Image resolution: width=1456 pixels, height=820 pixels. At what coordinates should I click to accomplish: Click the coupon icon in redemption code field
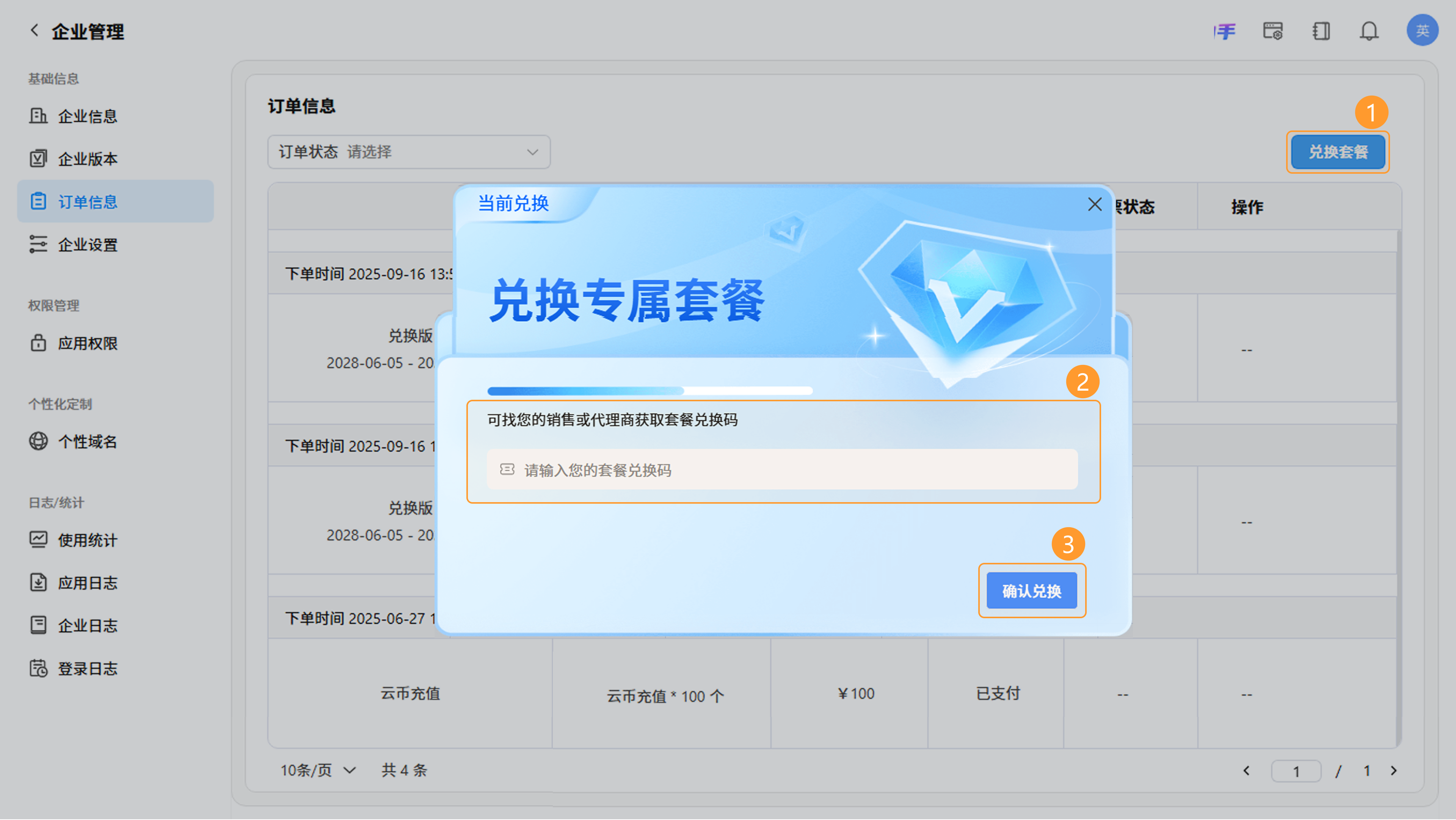(x=507, y=470)
